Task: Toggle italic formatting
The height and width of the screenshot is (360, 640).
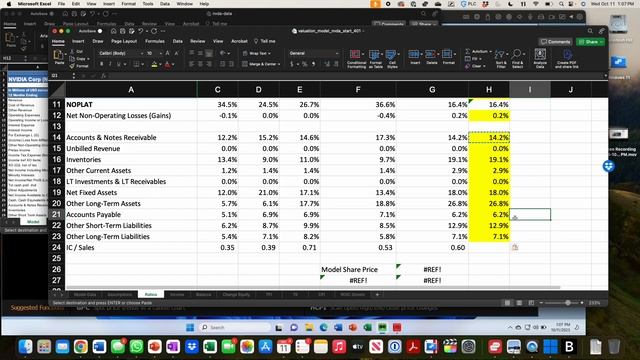Action: tap(110, 64)
